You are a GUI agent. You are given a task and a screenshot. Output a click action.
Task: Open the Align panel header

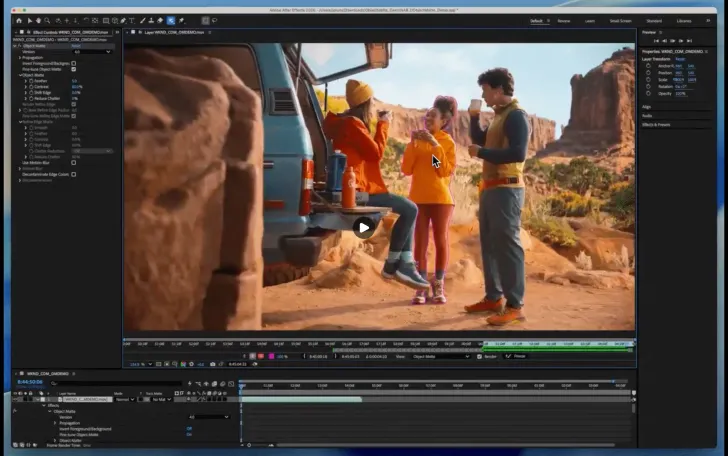(x=646, y=107)
